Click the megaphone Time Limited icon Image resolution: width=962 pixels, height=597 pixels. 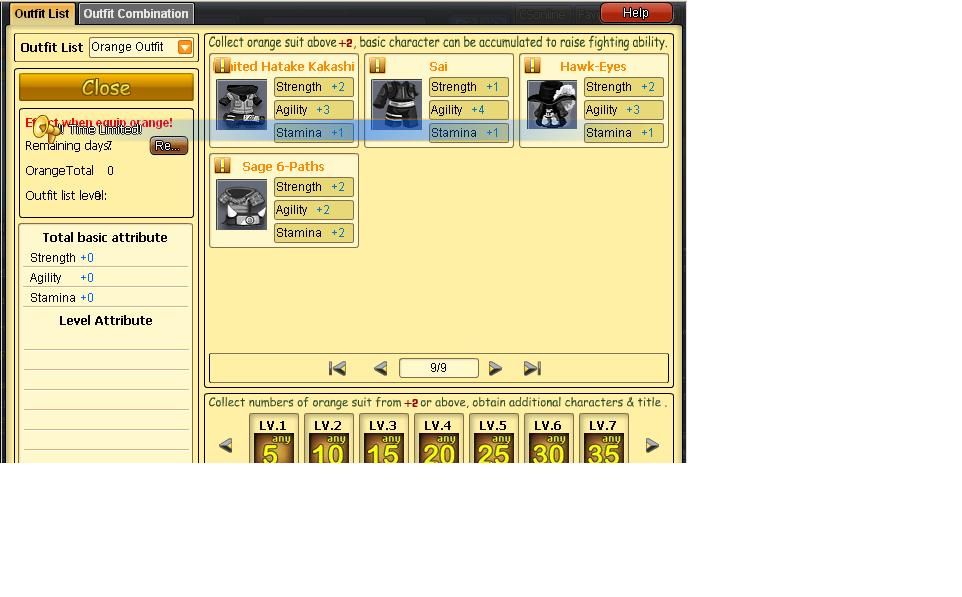[x=47, y=129]
